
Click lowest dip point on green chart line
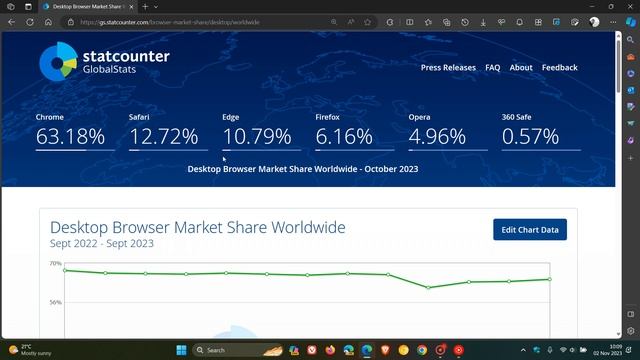[428, 287]
